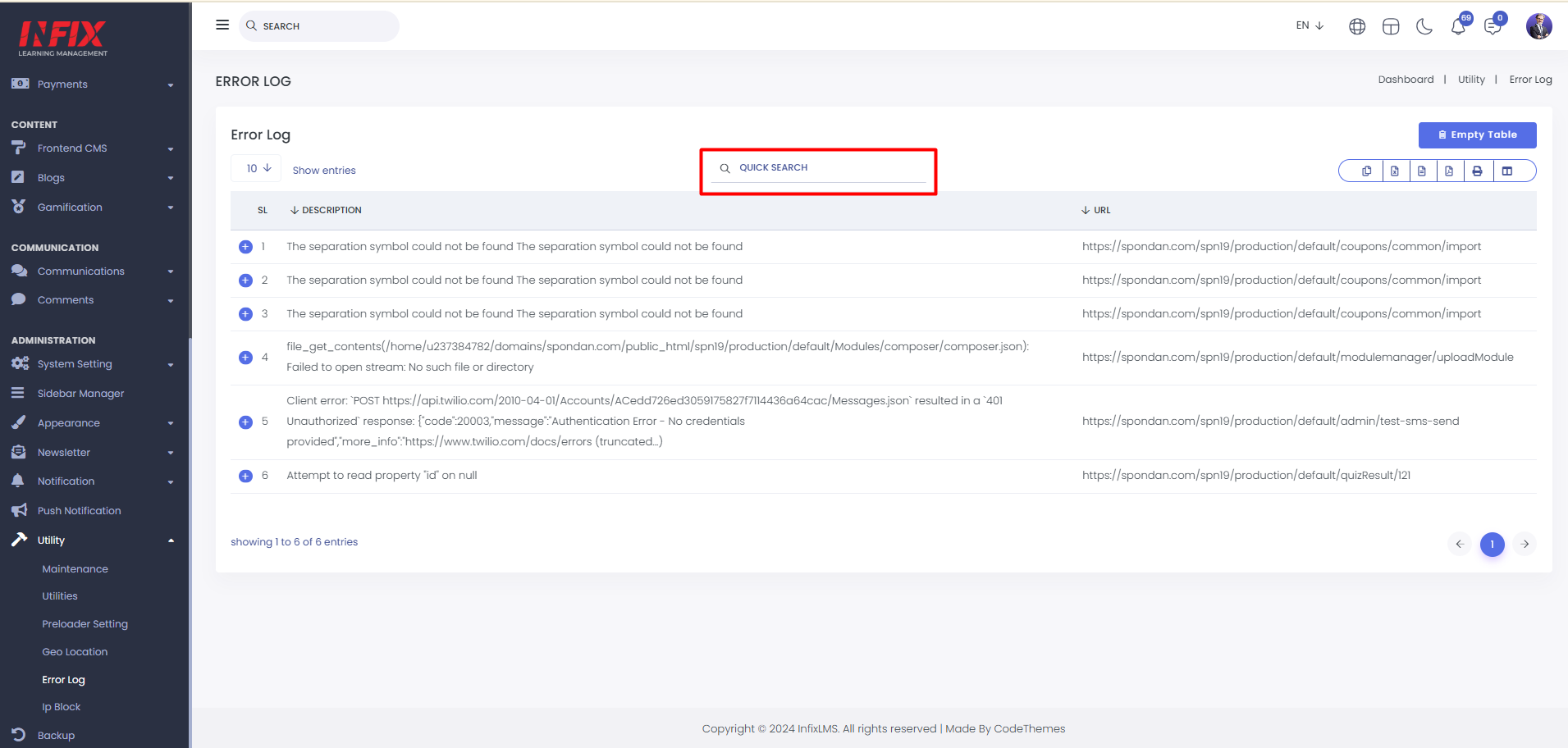This screenshot has width=1568, height=748.
Task: Click the test-sms-send URL in row 5
Action: (1270, 422)
